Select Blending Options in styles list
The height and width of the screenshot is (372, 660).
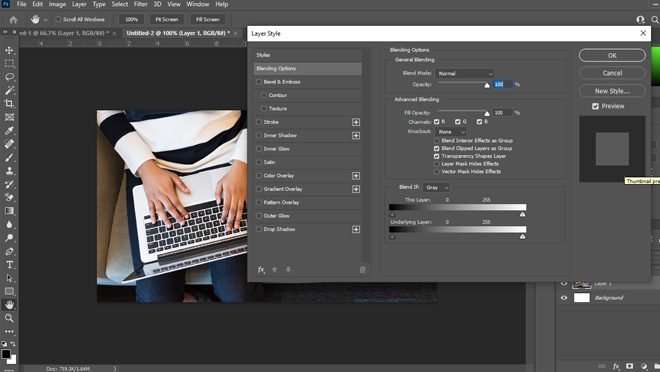[308, 69]
